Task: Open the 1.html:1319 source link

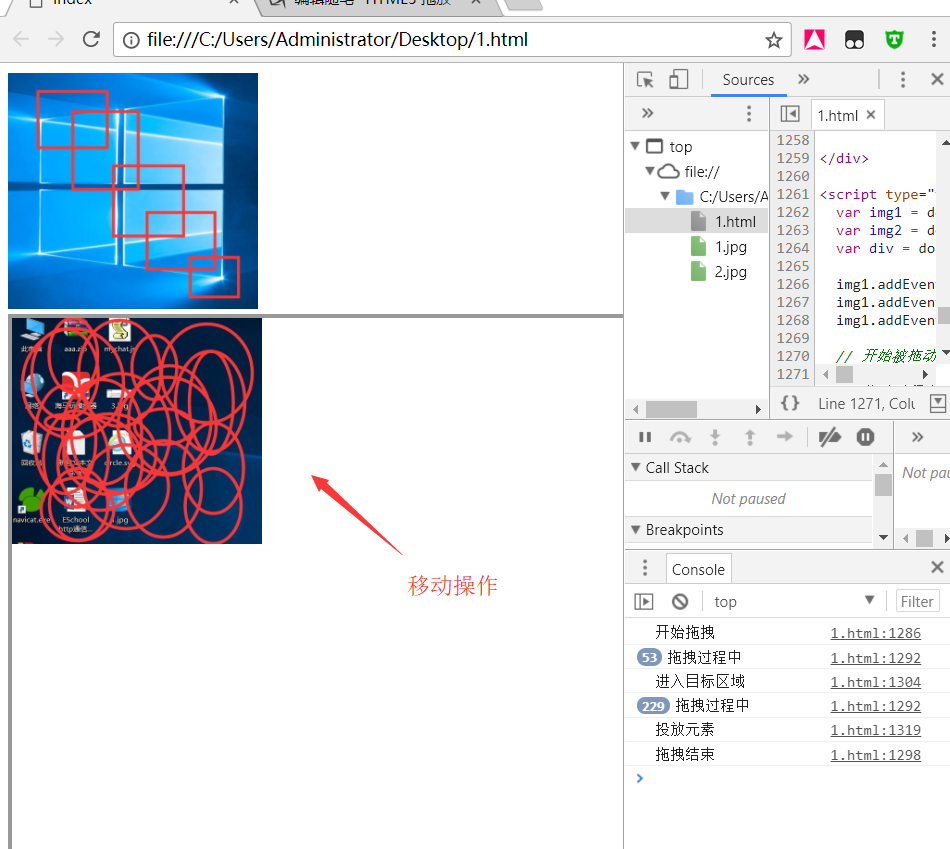Action: click(x=875, y=730)
